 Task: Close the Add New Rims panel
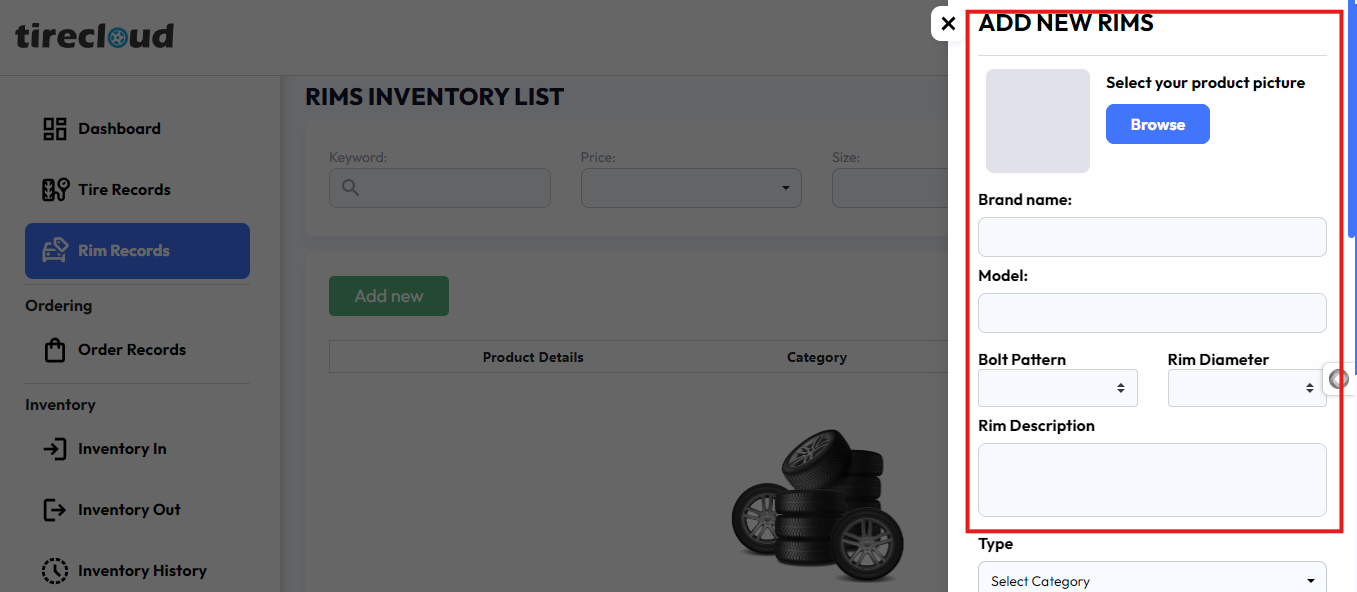(948, 24)
